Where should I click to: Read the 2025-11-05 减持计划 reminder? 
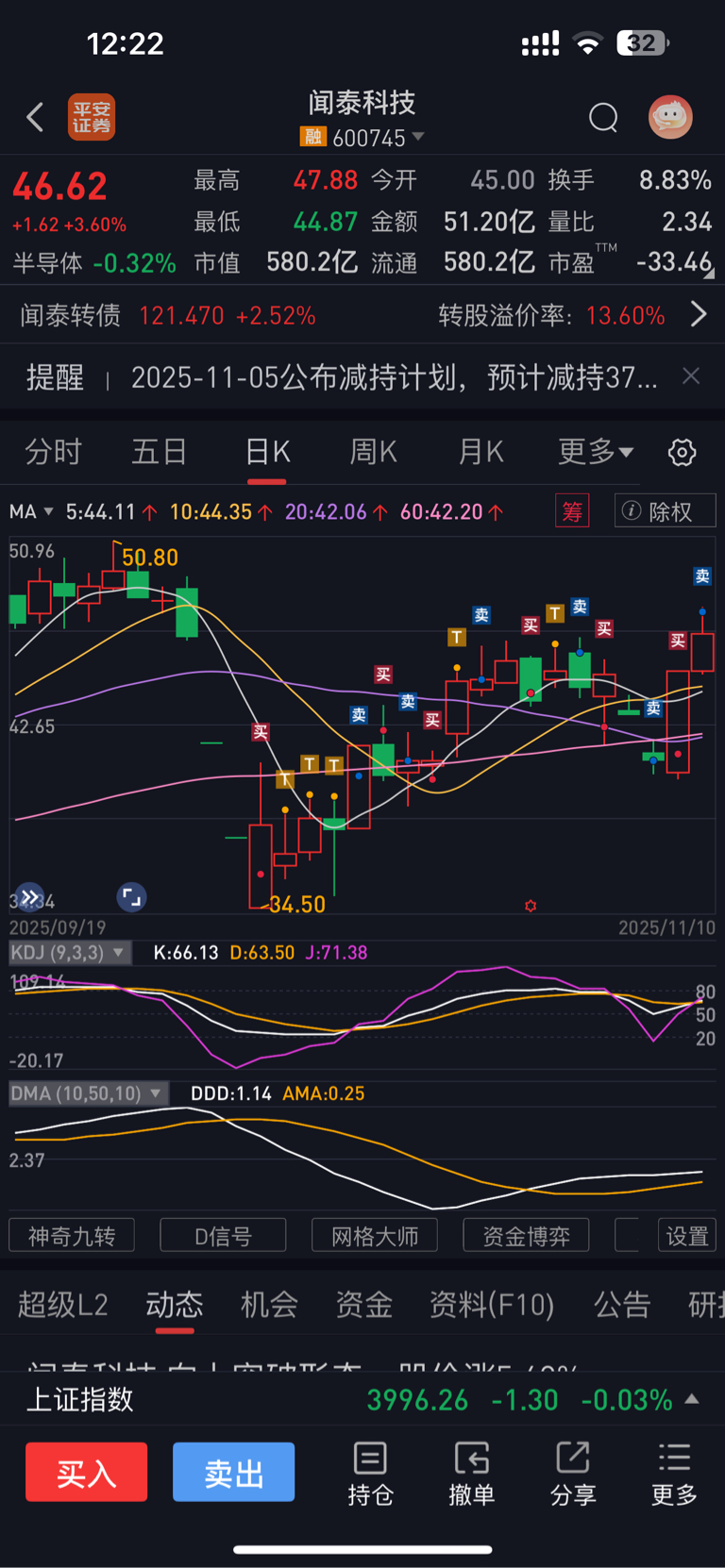(x=394, y=377)
